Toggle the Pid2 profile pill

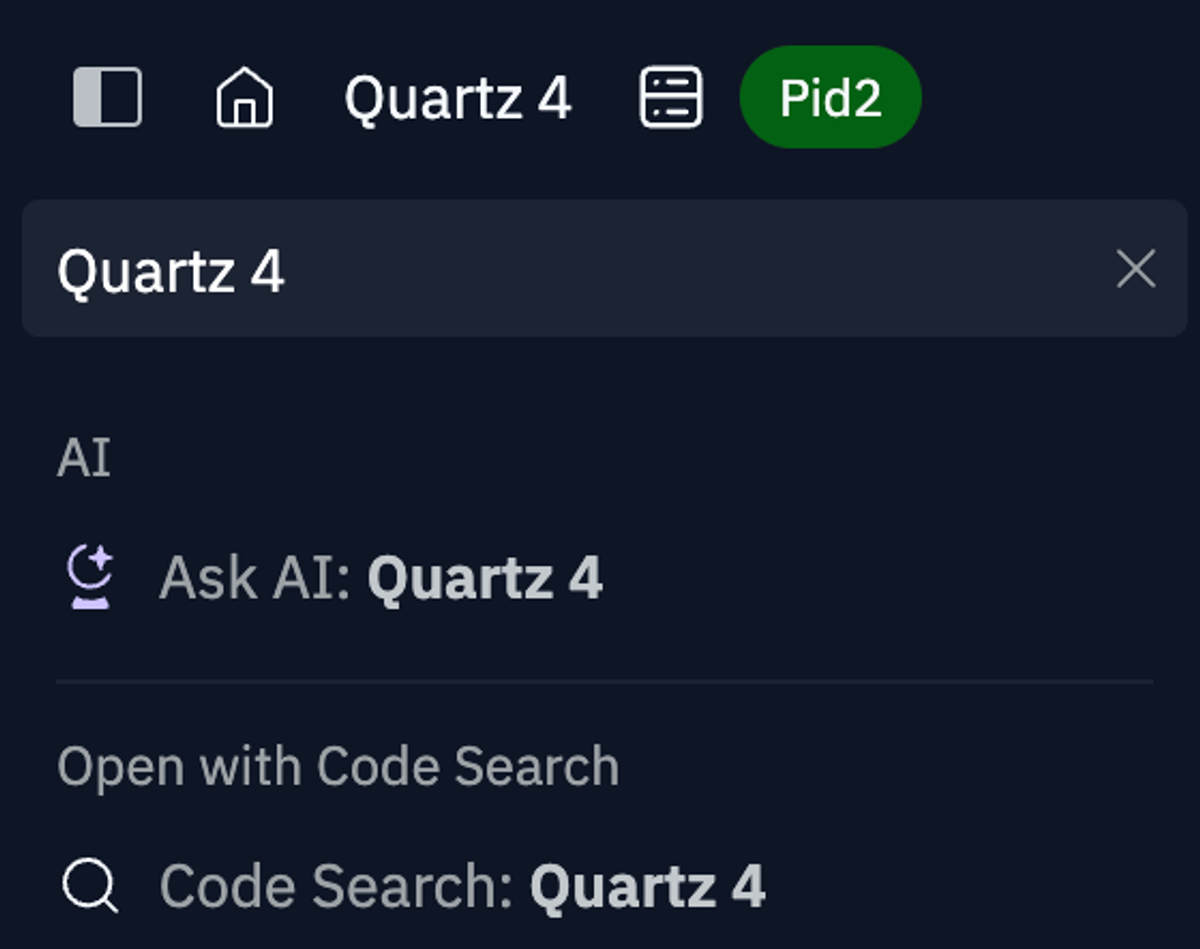point(830,97)
